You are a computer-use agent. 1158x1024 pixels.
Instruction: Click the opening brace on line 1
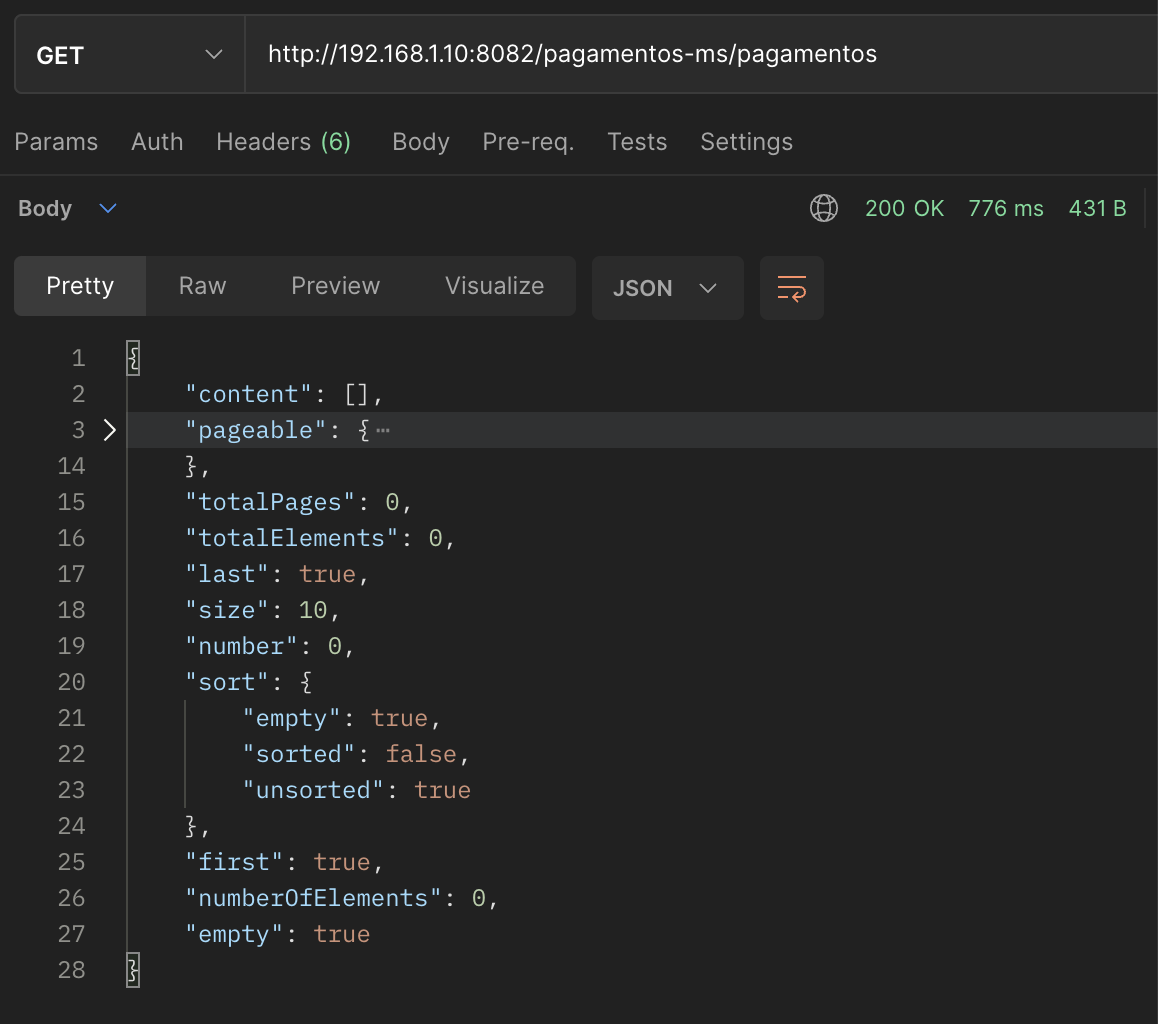134,358
